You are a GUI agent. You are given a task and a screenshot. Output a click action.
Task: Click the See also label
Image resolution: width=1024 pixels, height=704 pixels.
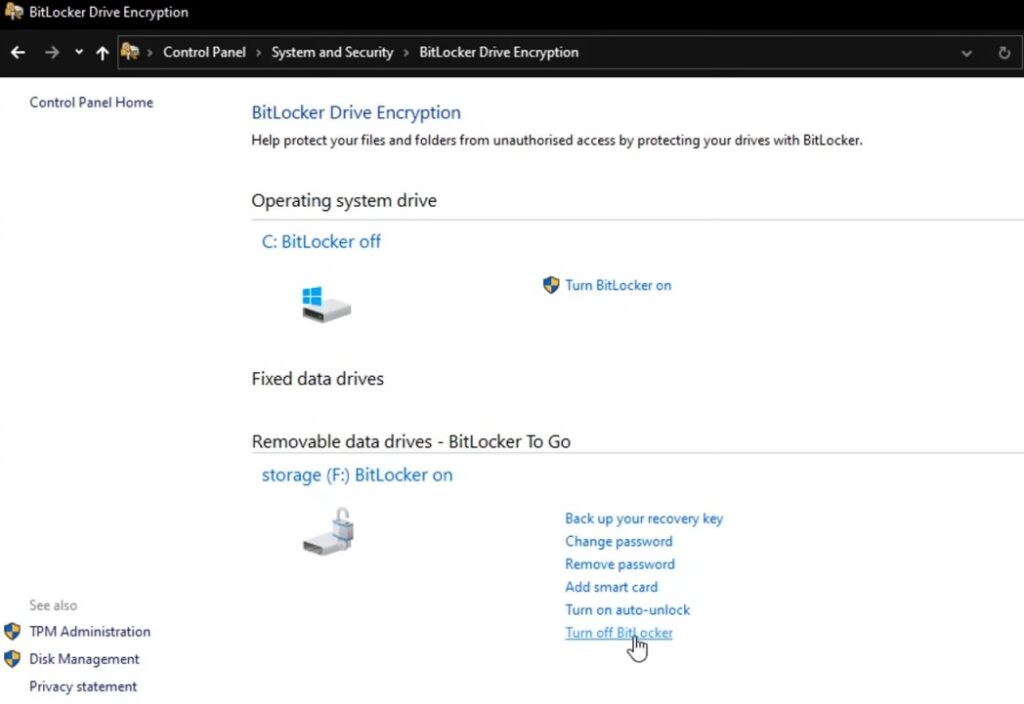click(x=53, y=605)
